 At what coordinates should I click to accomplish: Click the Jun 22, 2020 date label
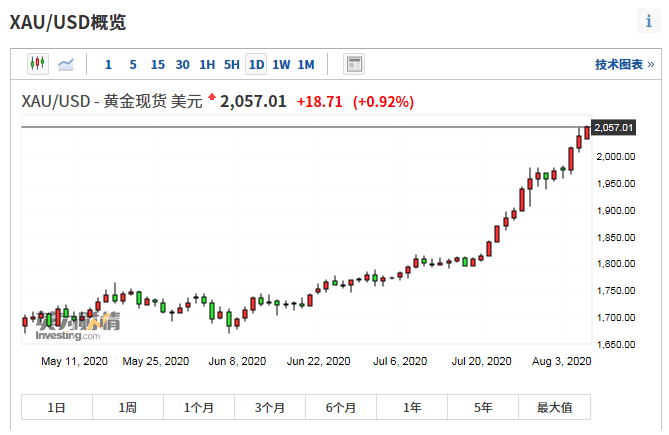(318, 361)
